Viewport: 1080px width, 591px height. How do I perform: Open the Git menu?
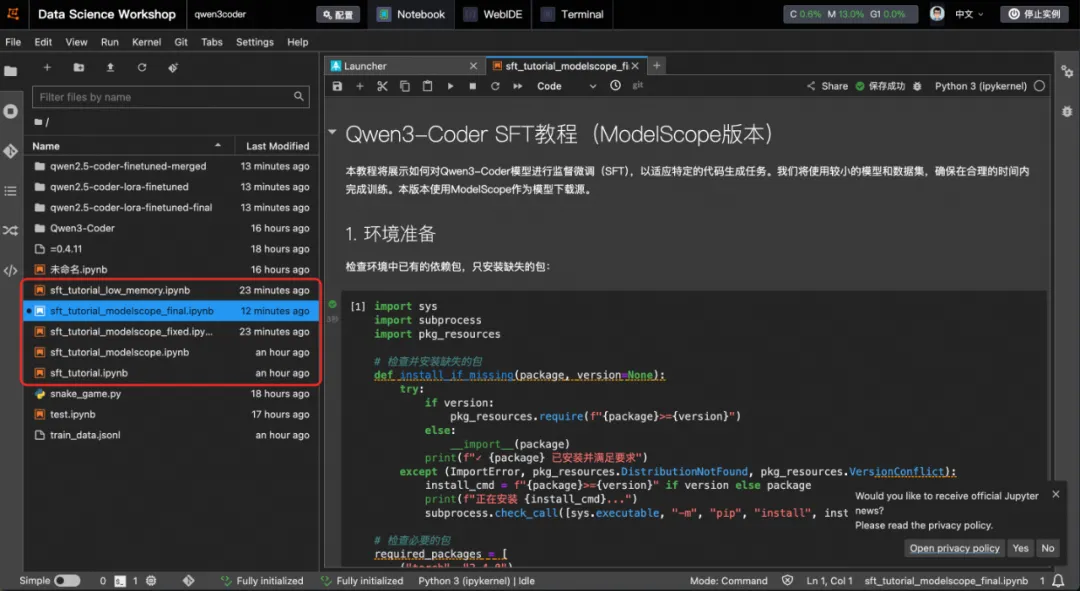click(181, 42)
